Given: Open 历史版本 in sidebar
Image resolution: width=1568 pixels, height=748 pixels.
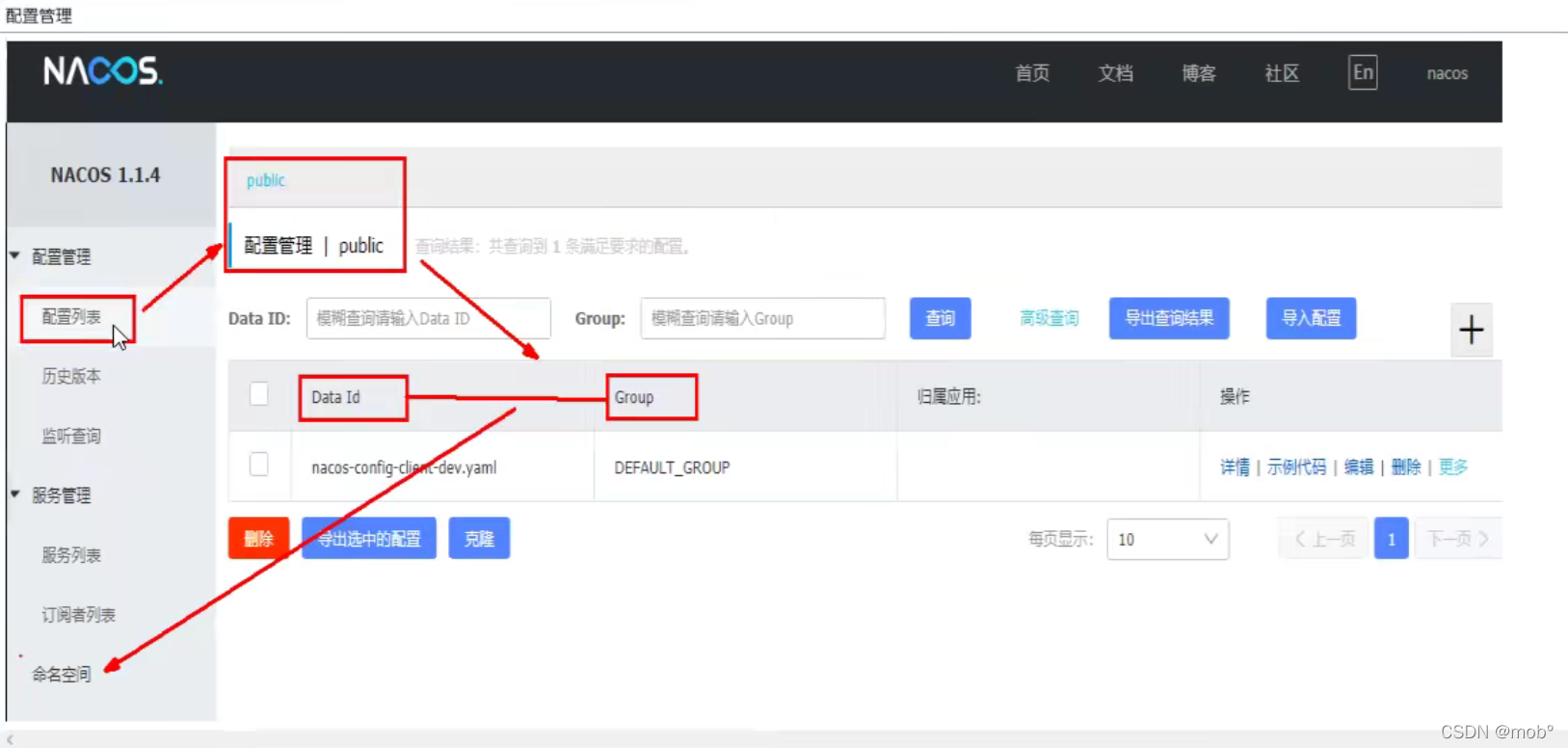Looking at the screenshot, I should [71, 376].
